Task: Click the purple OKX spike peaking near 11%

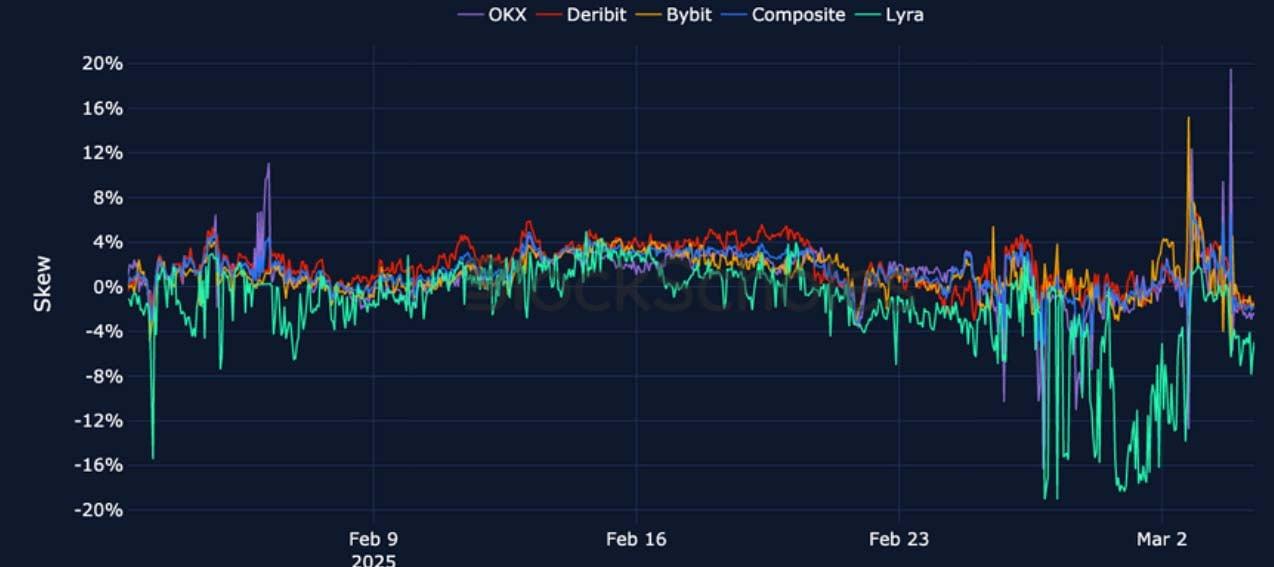Action: click(x=268, y=165)
